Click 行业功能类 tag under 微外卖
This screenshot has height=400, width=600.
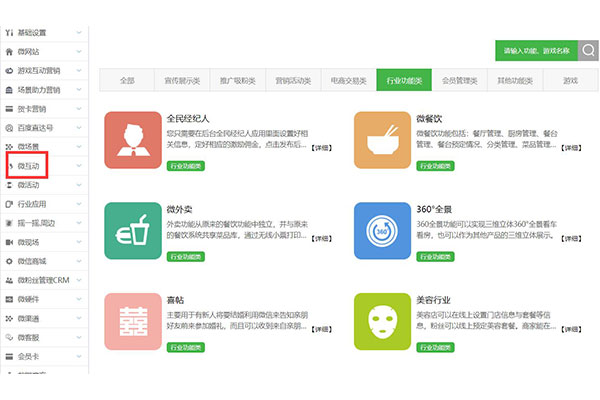pyautogui.click(x=186, y=256)
